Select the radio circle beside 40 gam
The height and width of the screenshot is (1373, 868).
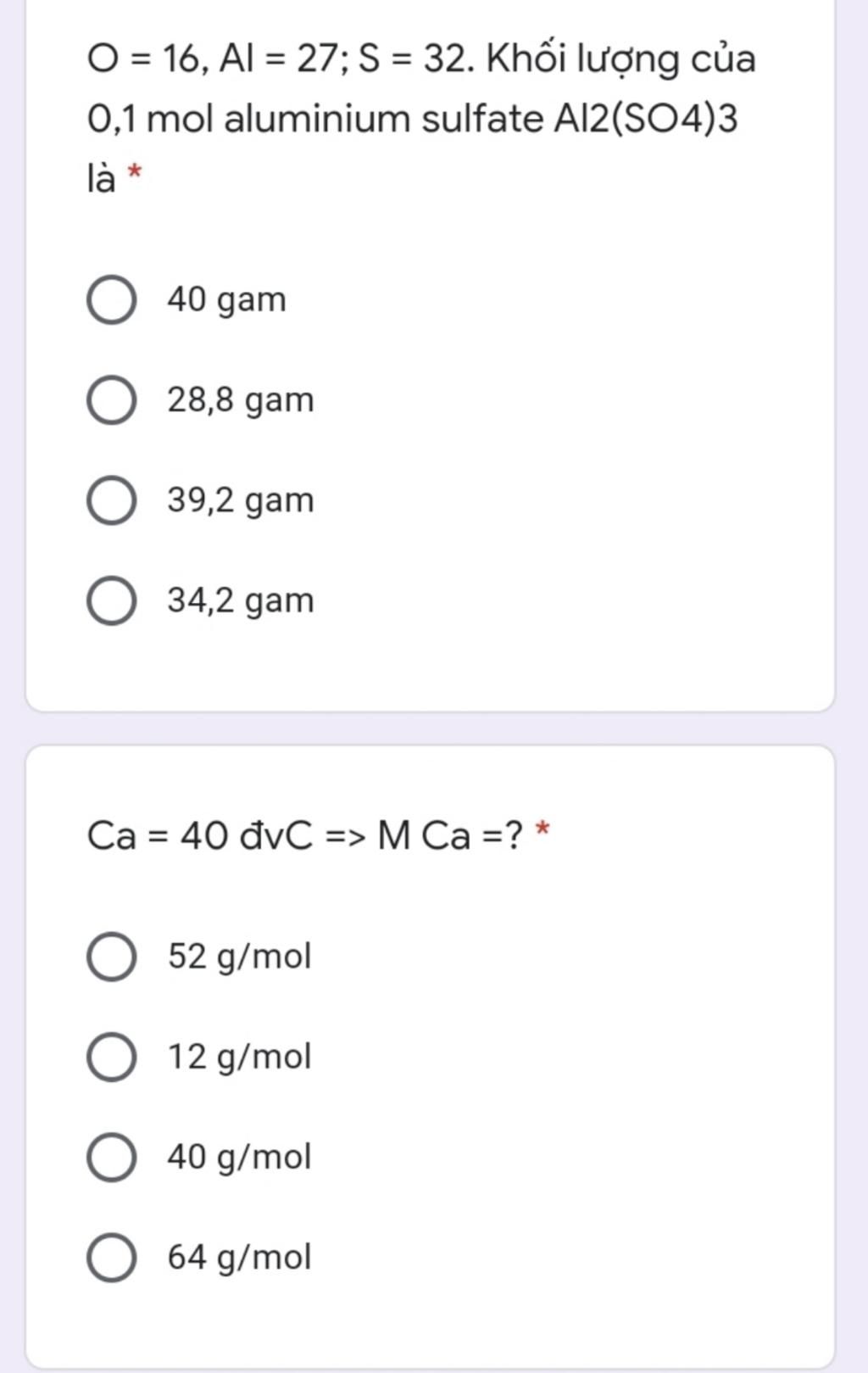pos(111,300)
